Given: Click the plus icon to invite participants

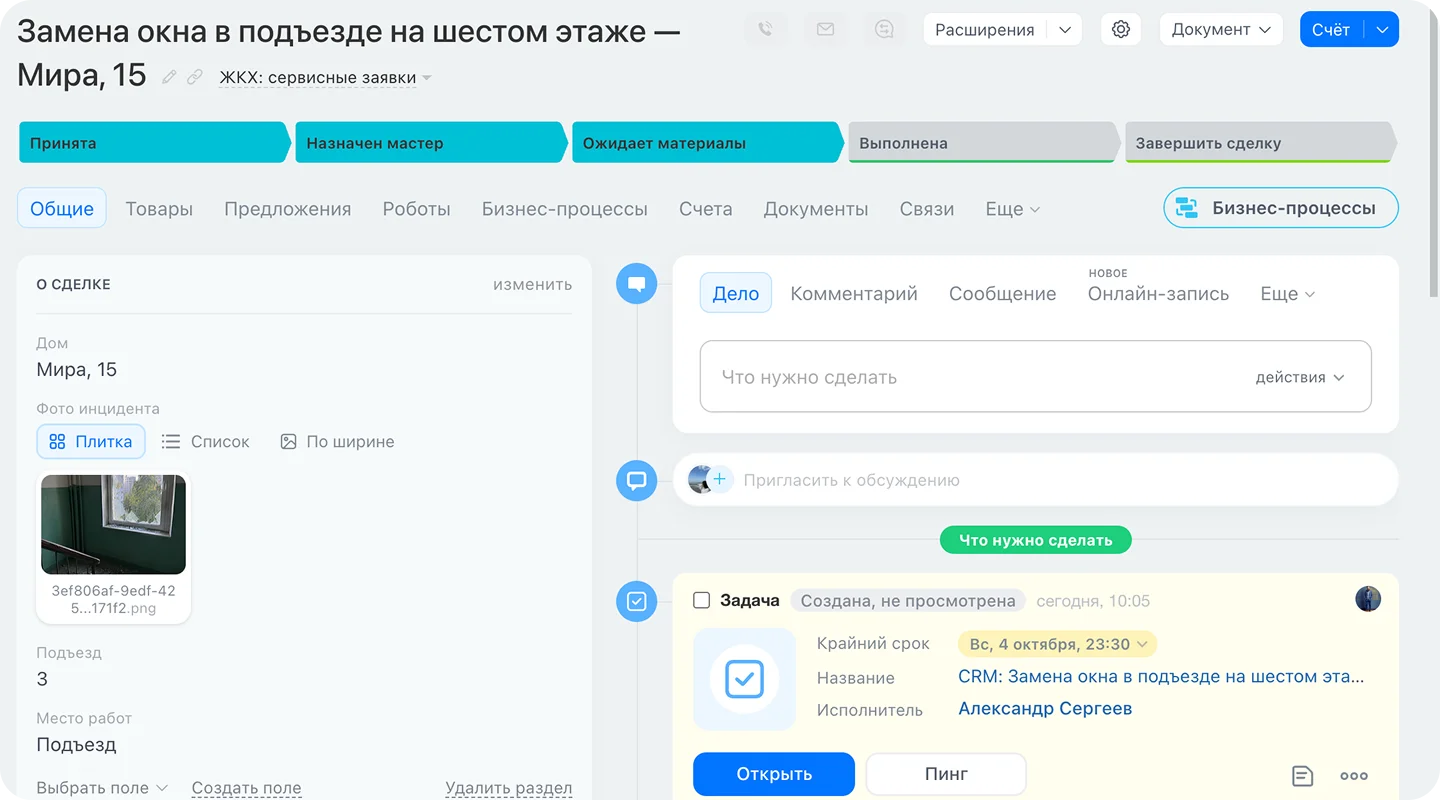Looking at the screenshot, I should click(x=720, y=480).
